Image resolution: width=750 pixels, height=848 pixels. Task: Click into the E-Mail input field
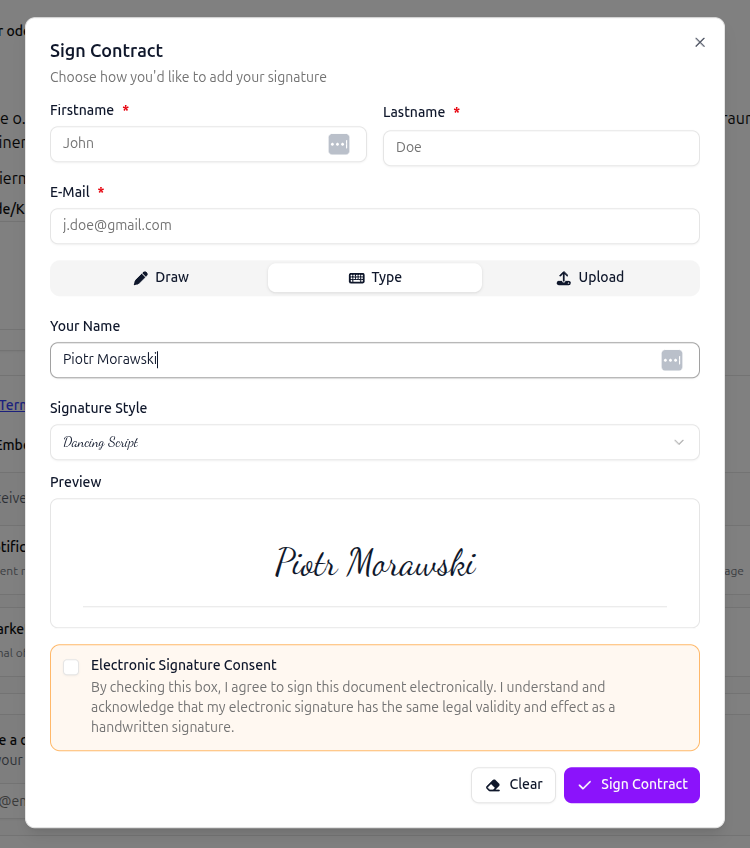coord(374,226)
